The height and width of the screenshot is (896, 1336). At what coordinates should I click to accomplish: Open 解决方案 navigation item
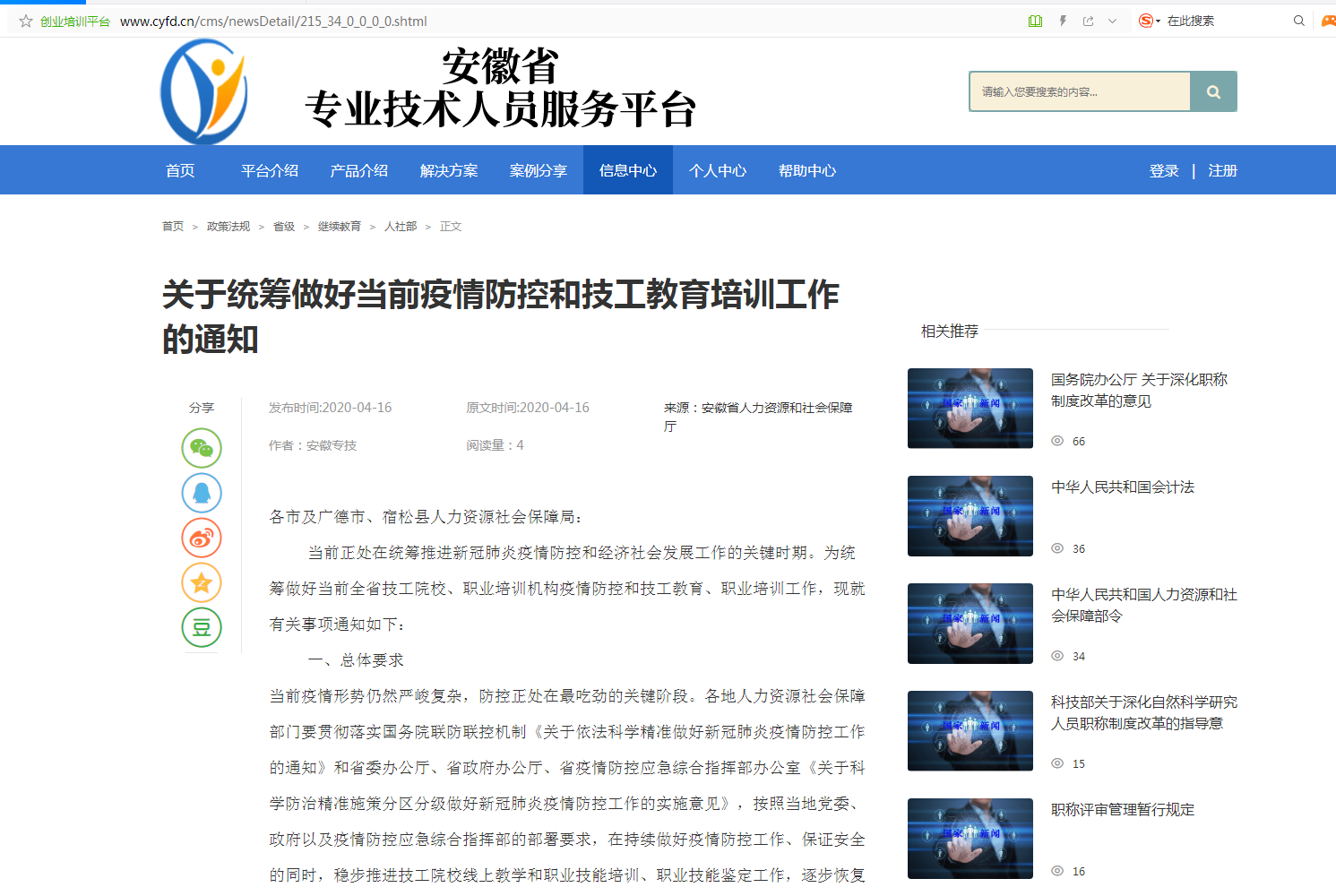(x=449, y=170)
